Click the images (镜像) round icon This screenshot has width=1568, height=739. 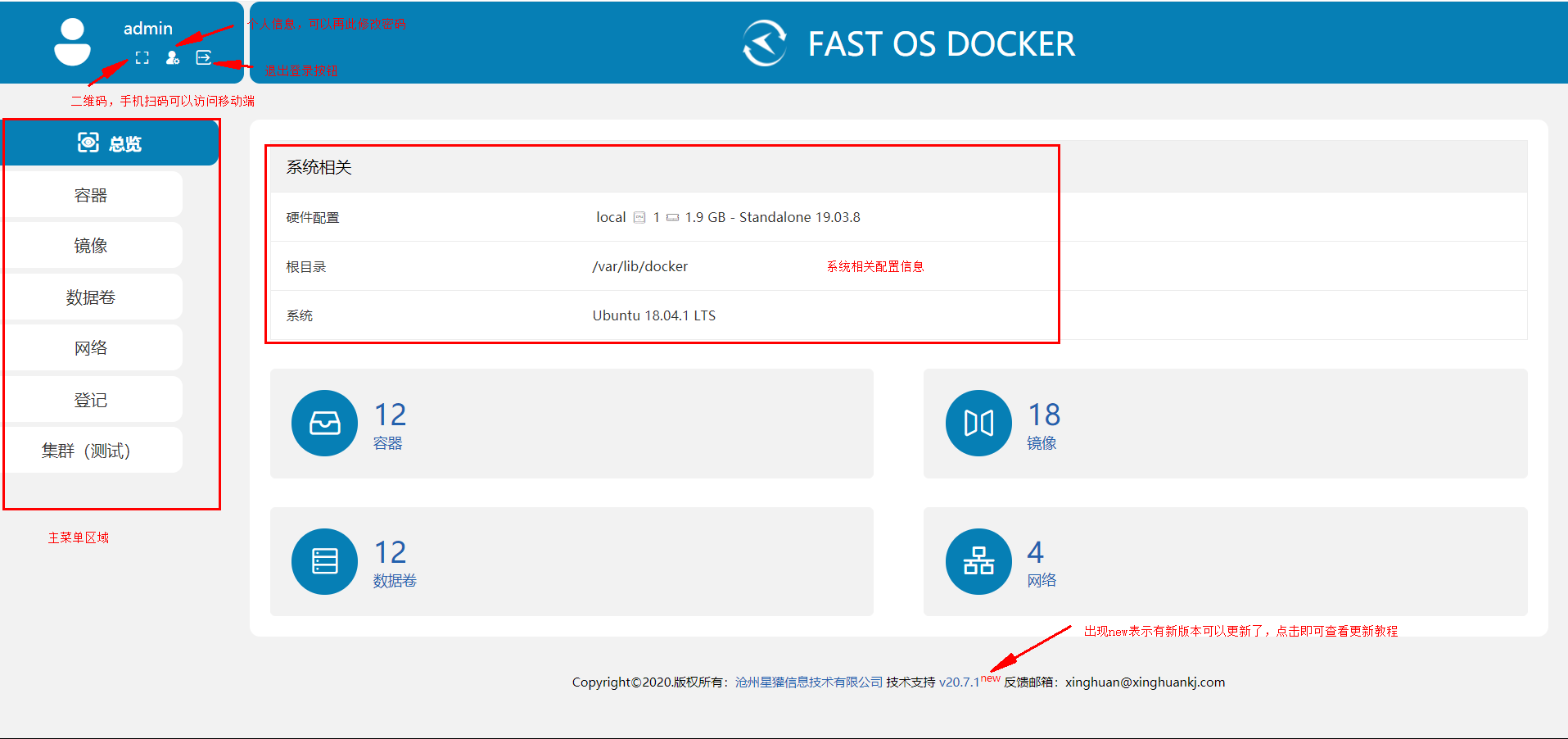click(978, 423)
